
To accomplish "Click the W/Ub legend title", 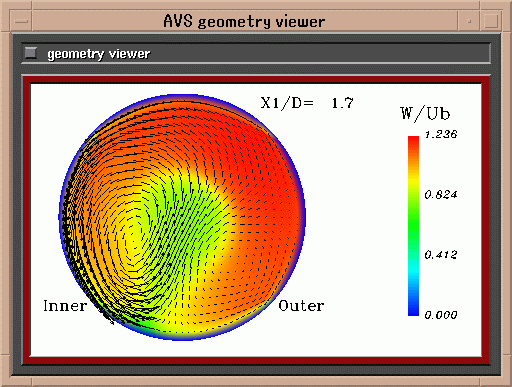I will click(x=425, y=113).
